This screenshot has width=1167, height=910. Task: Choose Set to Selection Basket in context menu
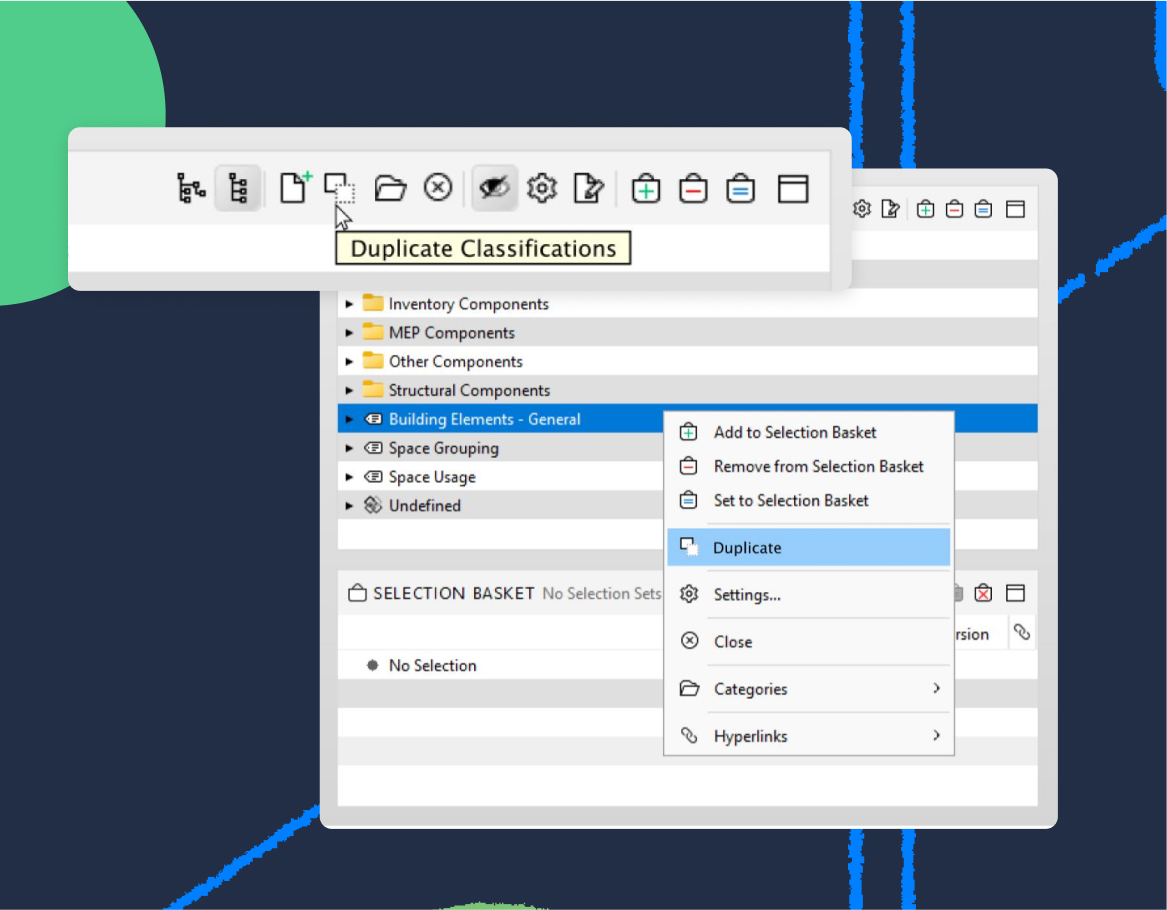click(808, 501)
